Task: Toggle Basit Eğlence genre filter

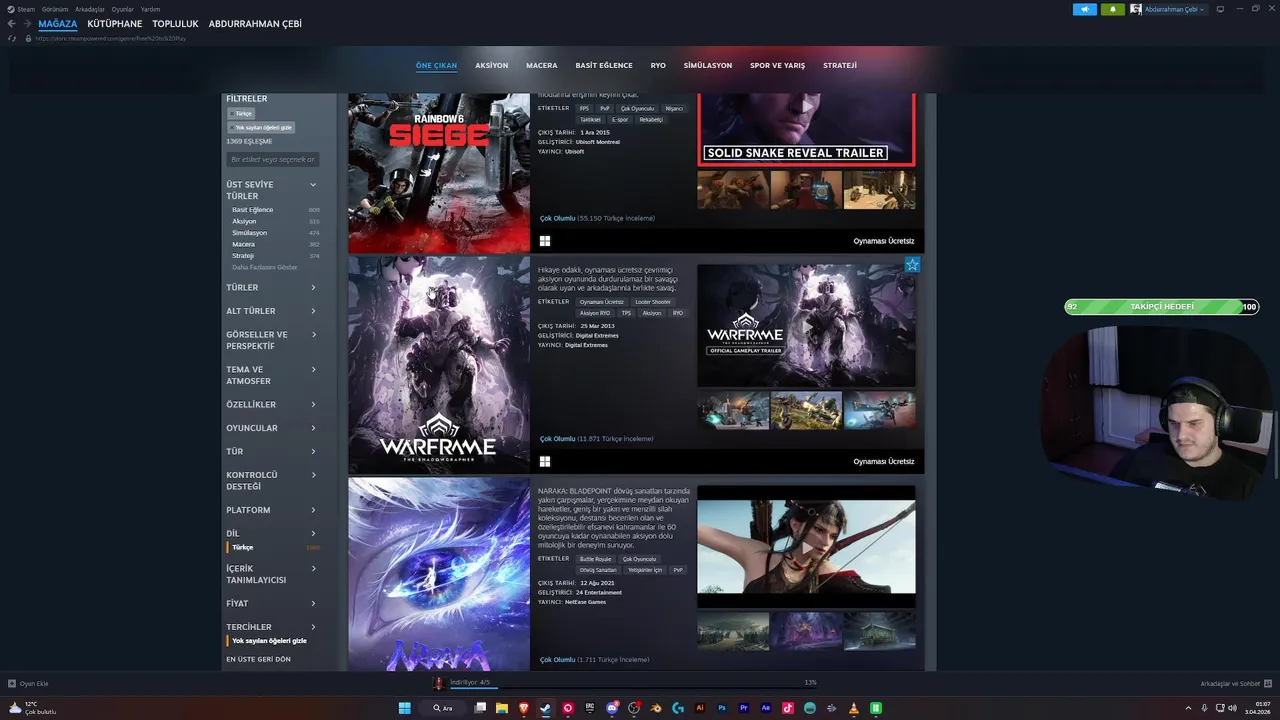Action: click(274, 210)
